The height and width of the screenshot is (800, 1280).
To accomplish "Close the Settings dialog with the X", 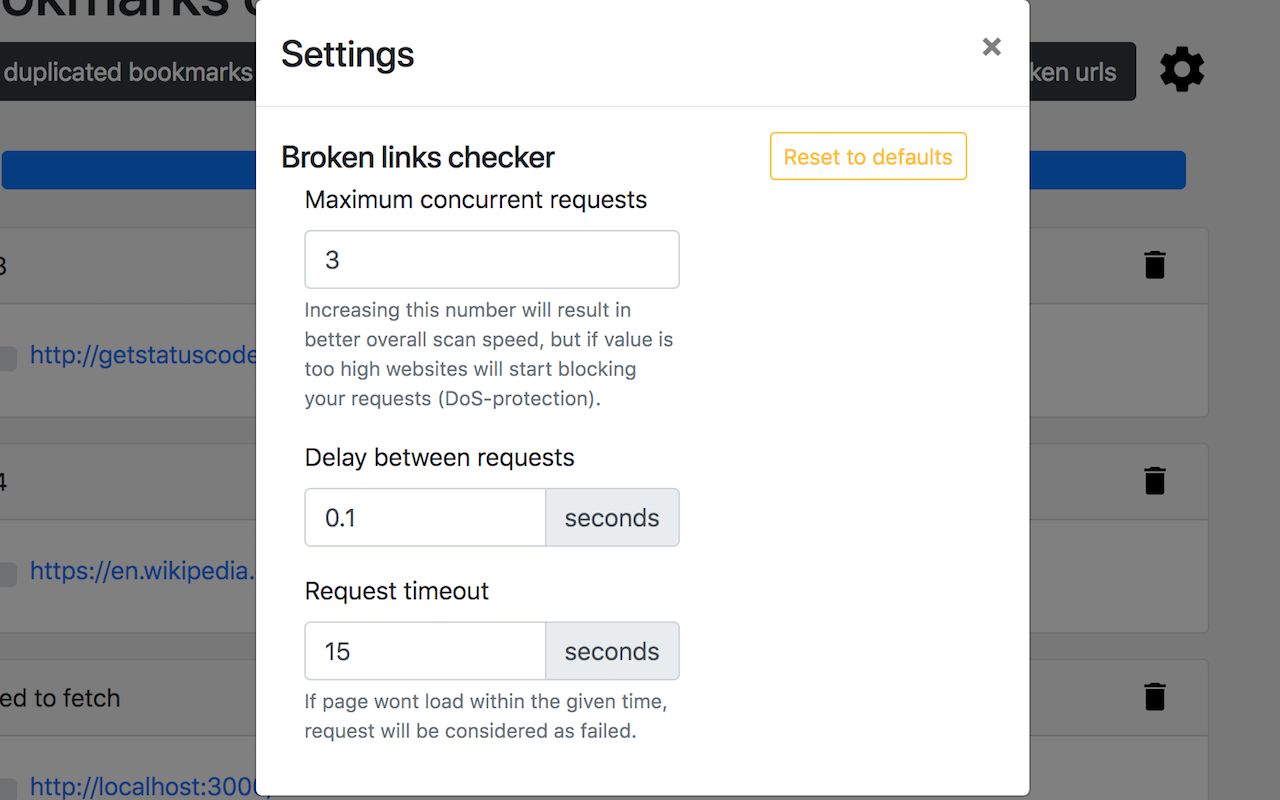I will click(x=991, y=47).
